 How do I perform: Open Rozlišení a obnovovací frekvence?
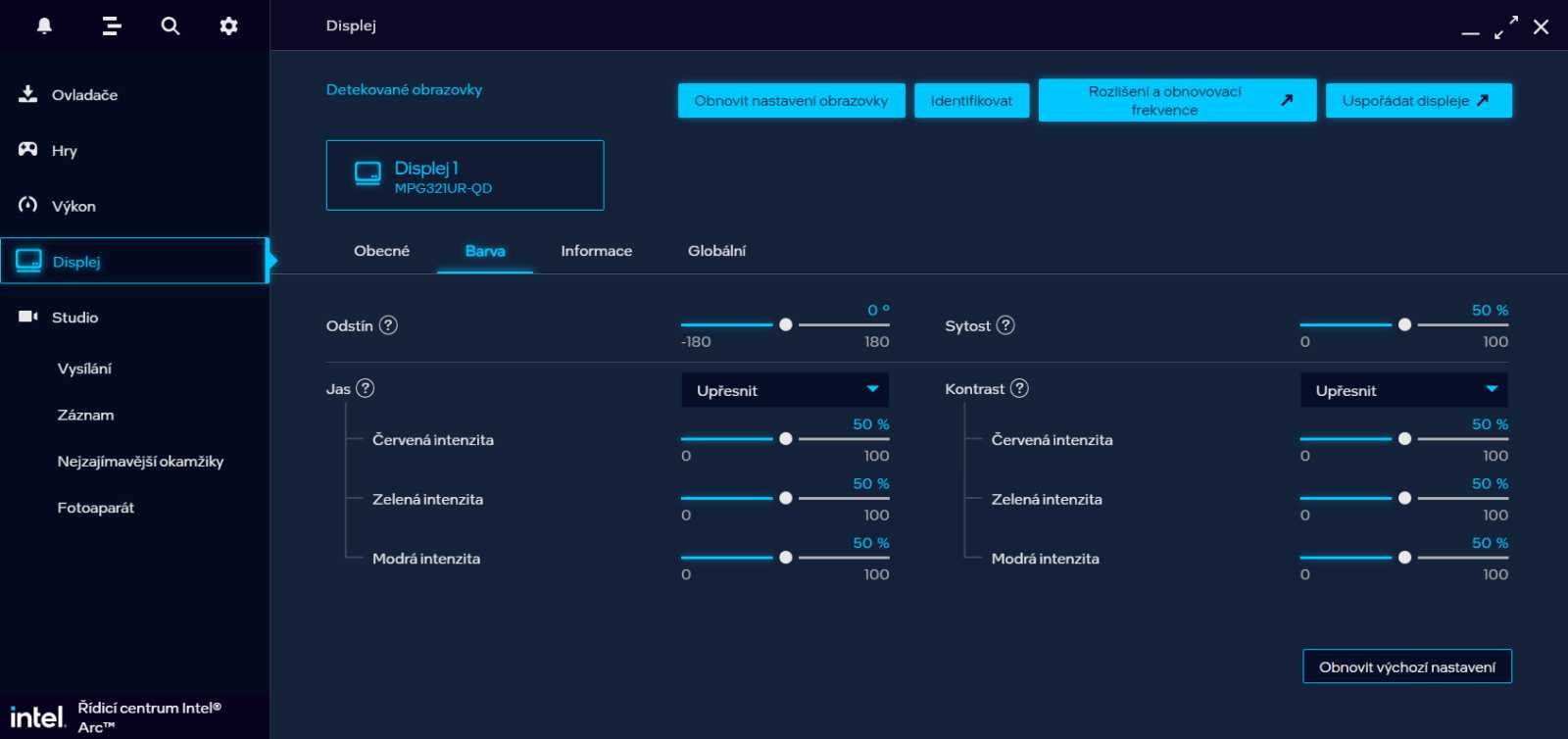coord(1177,100)
